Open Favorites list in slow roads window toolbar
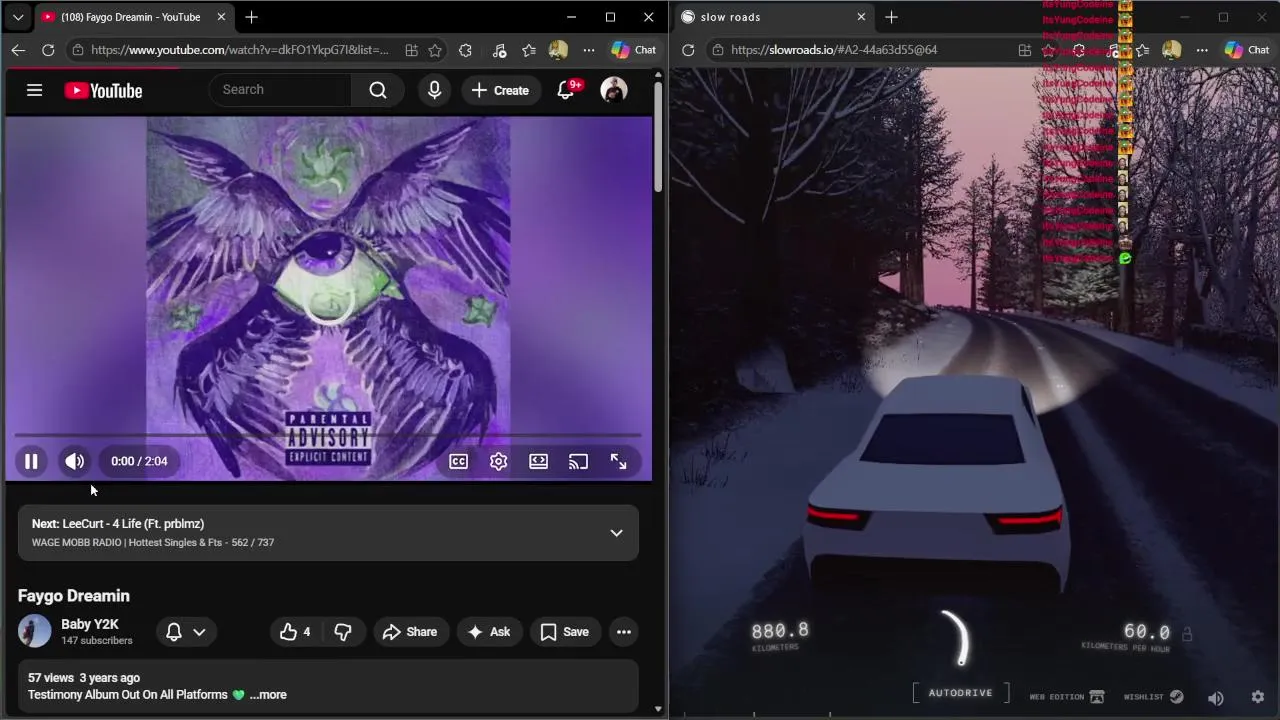This screenshot has width=1280, height=720. [x=1142, y=50]
